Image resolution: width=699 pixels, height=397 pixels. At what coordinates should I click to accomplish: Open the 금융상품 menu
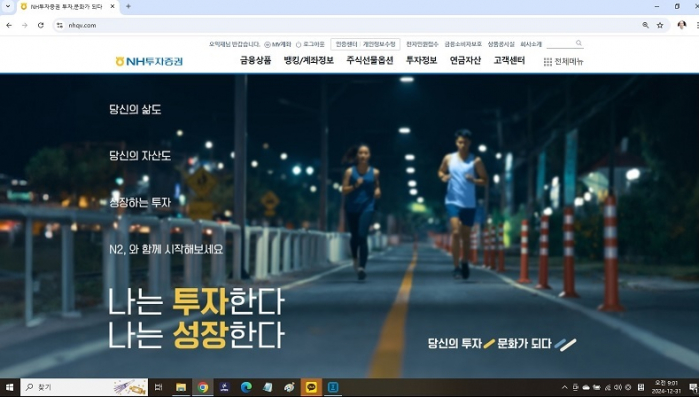[x=255, y=61]
